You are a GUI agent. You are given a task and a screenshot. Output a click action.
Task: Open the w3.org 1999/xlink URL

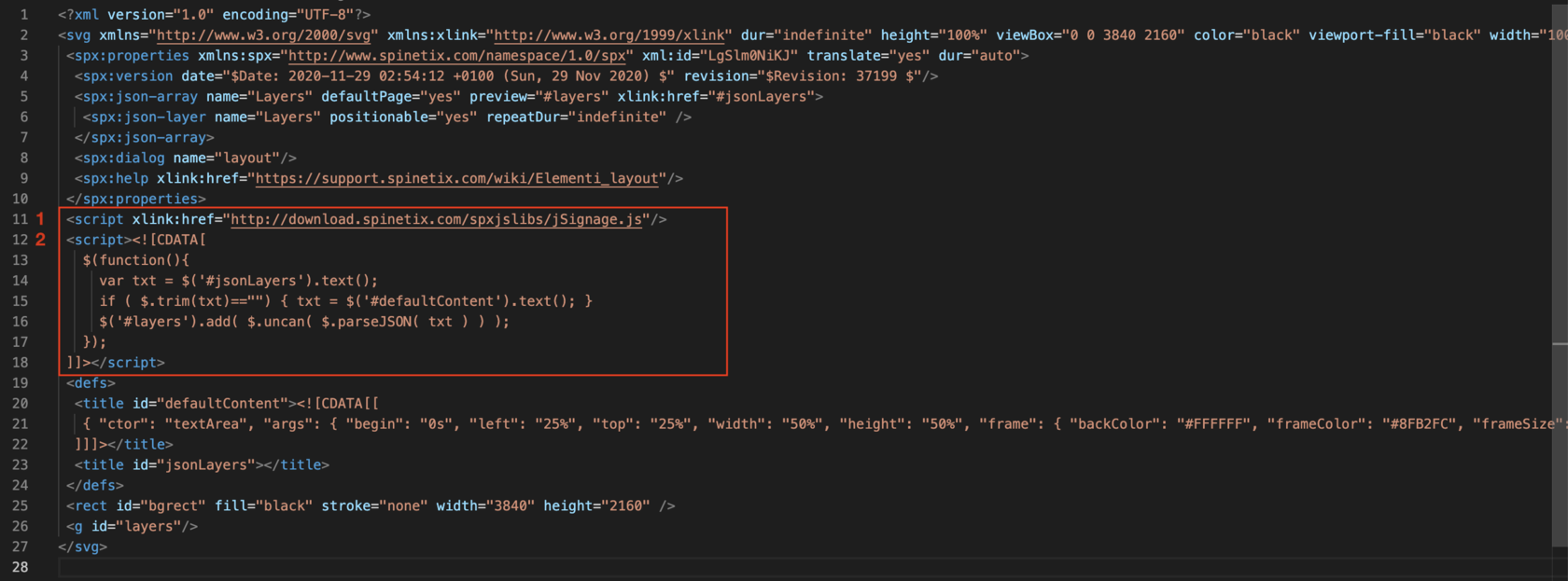[612, 35]
